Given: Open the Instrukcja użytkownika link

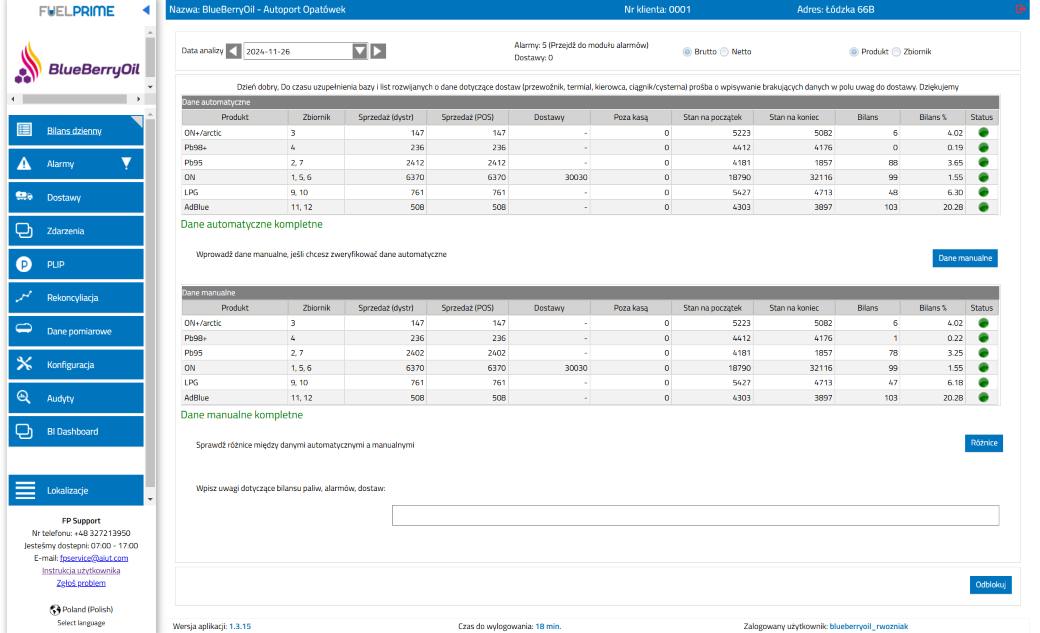Looking at the screenshot, I should click(x=81, y=571).
